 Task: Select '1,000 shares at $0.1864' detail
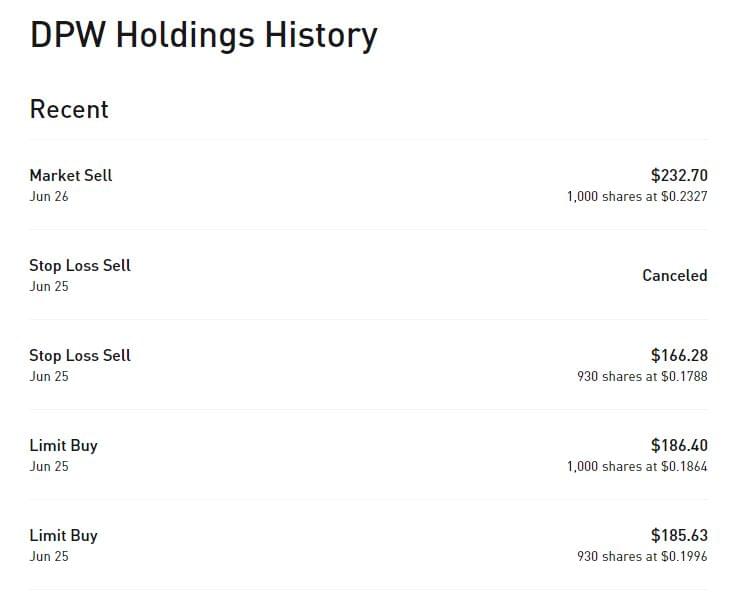tap(637, 467)
